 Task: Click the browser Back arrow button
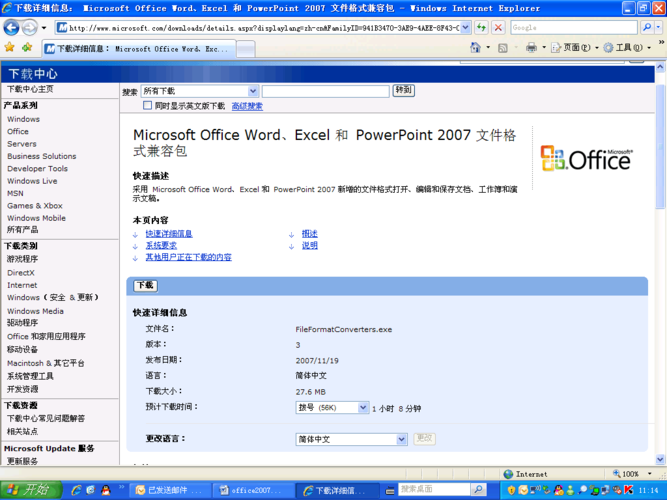pyautogui.click(x=12, y=28)
